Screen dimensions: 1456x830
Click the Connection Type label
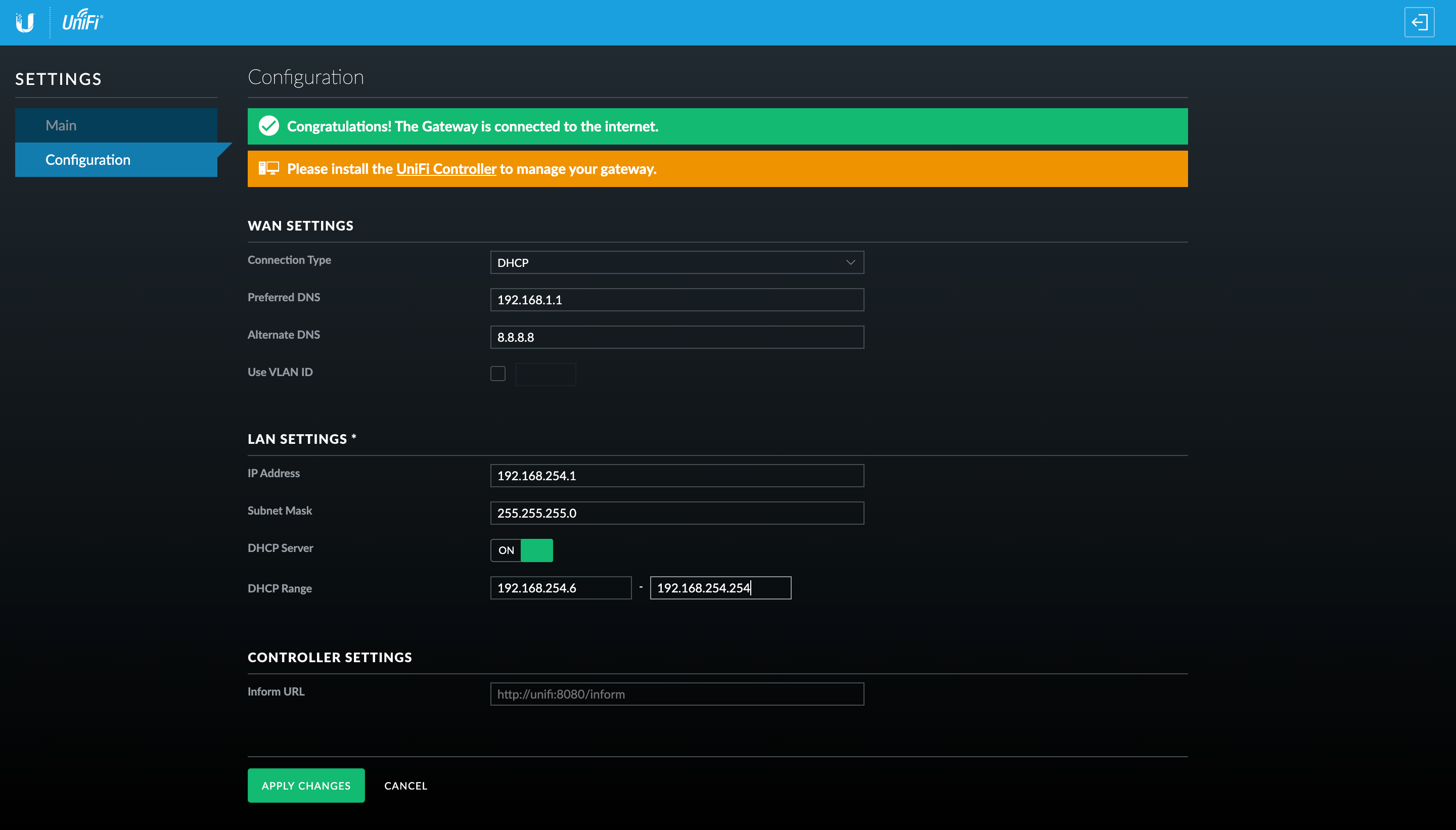tap(289, 260)
